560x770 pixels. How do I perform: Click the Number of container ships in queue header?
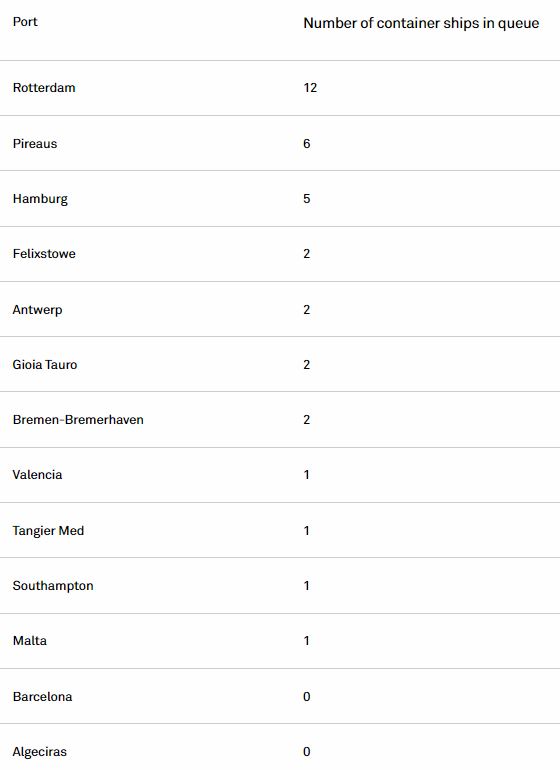pos(421,24)
